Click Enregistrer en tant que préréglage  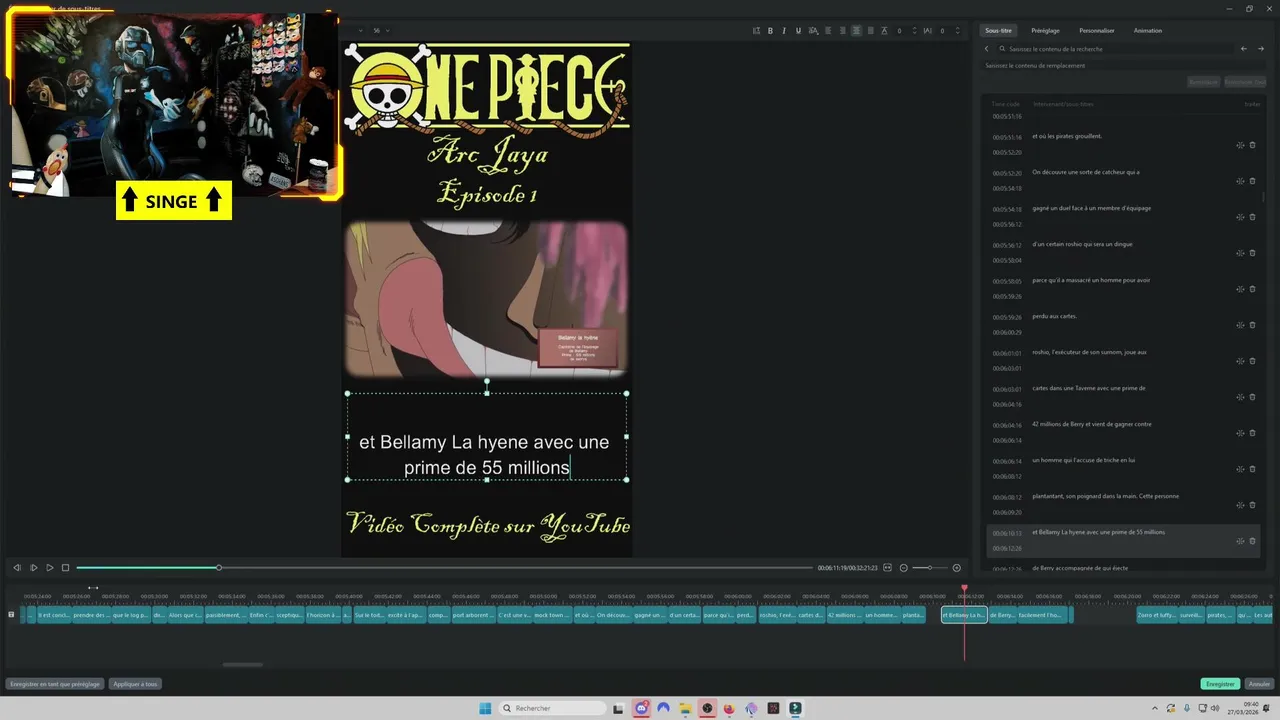[x=55, y=684]
